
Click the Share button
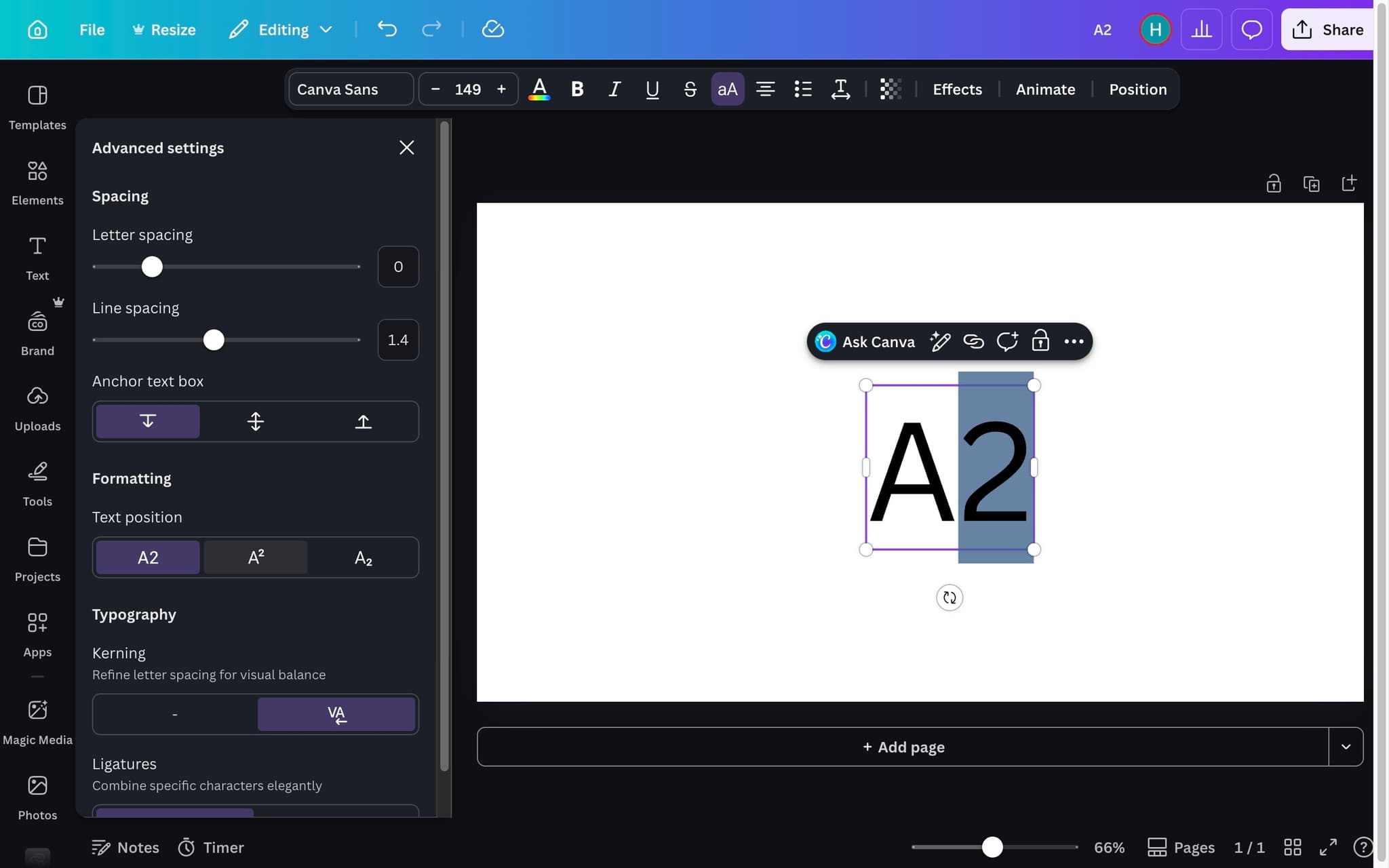[1327, 29]
